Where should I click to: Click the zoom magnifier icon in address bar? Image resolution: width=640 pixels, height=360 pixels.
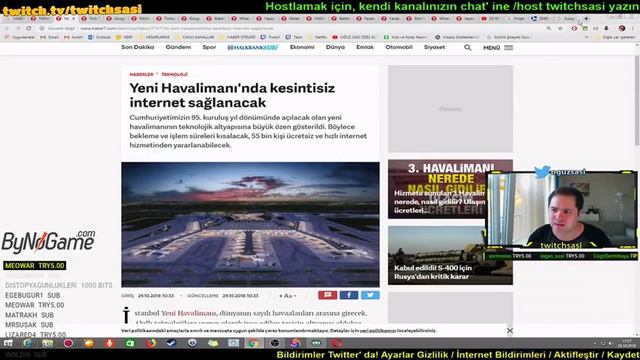tap(549, 29)
